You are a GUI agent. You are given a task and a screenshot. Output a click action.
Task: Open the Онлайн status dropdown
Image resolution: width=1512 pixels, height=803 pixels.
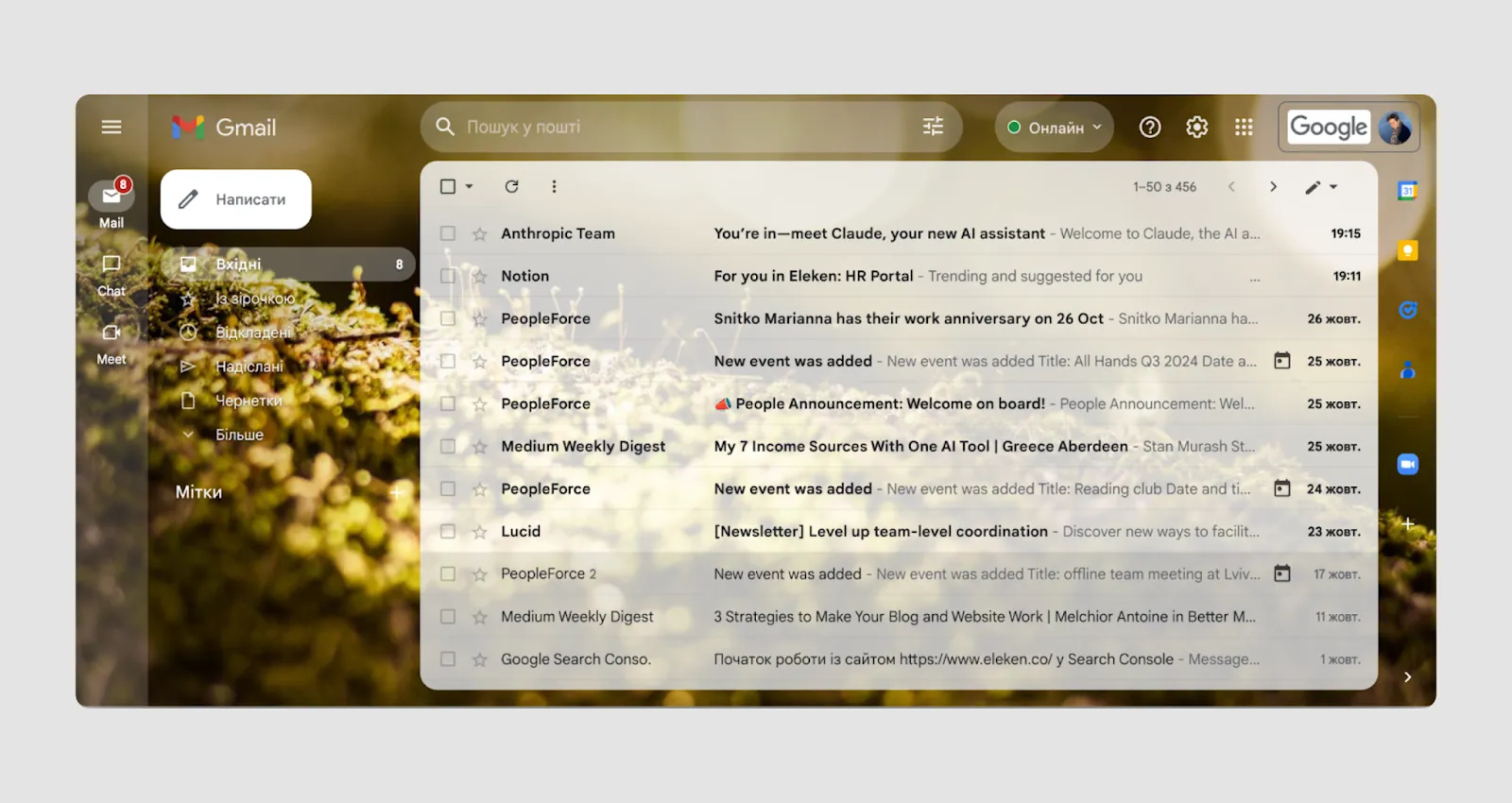tap(1054, 127)
